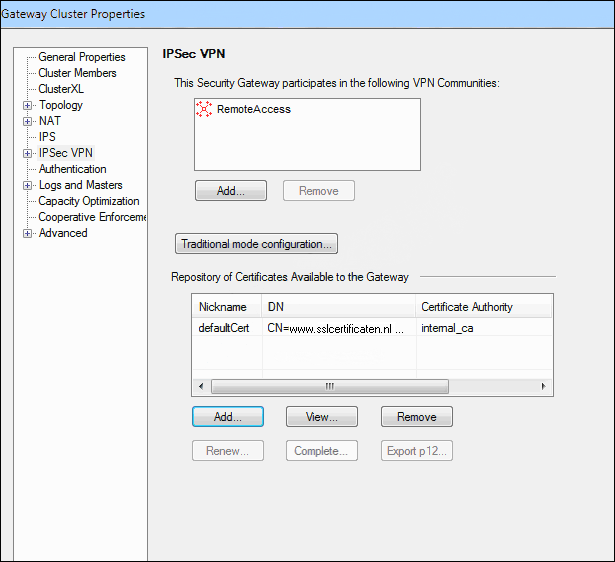Expand the Topology tree node
Viewport: 615px width, 562px height.
pos(27,105)
